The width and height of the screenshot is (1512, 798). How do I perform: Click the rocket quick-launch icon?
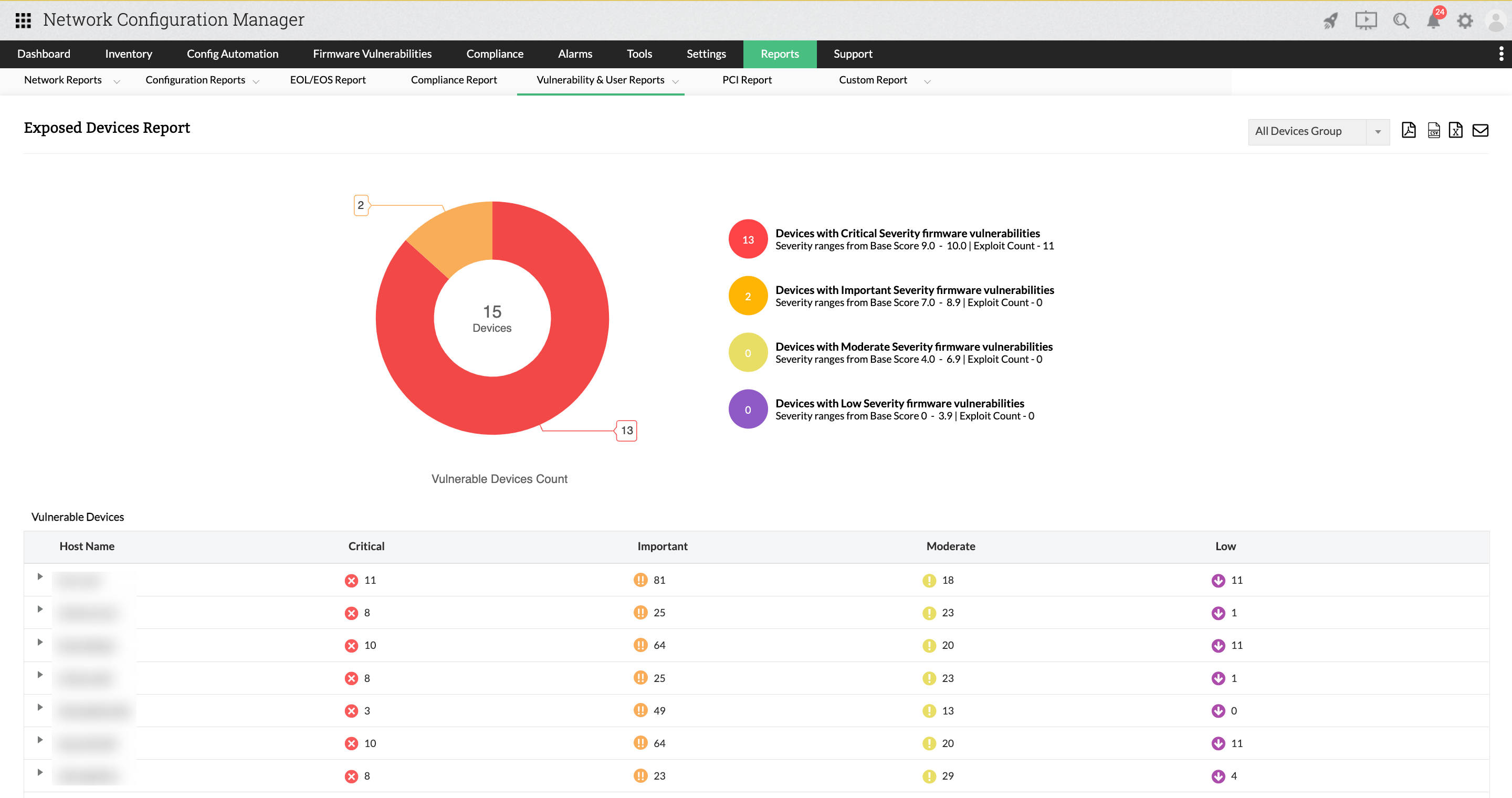tap(1330, 21)
